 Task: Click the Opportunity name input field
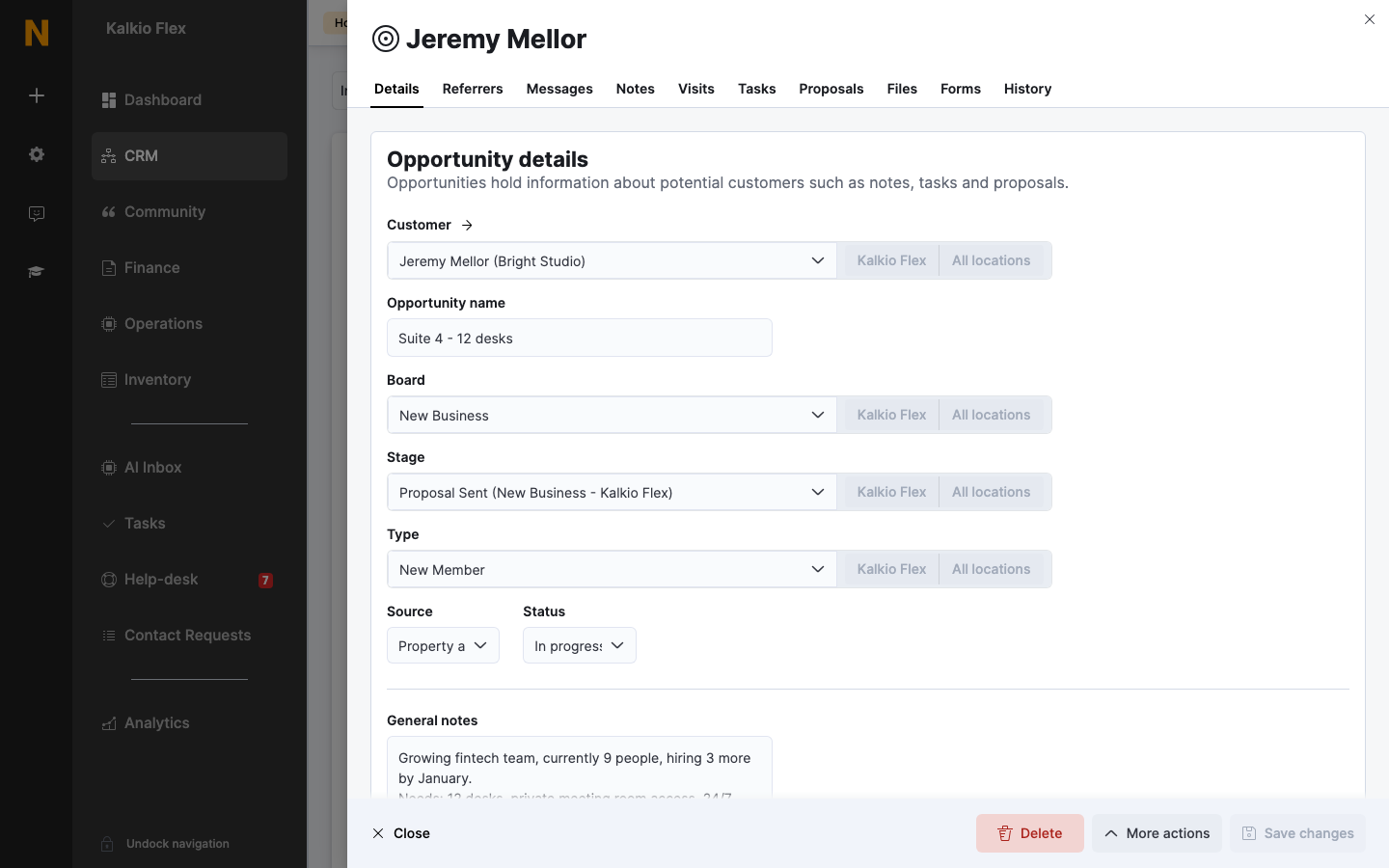[580, 338]
